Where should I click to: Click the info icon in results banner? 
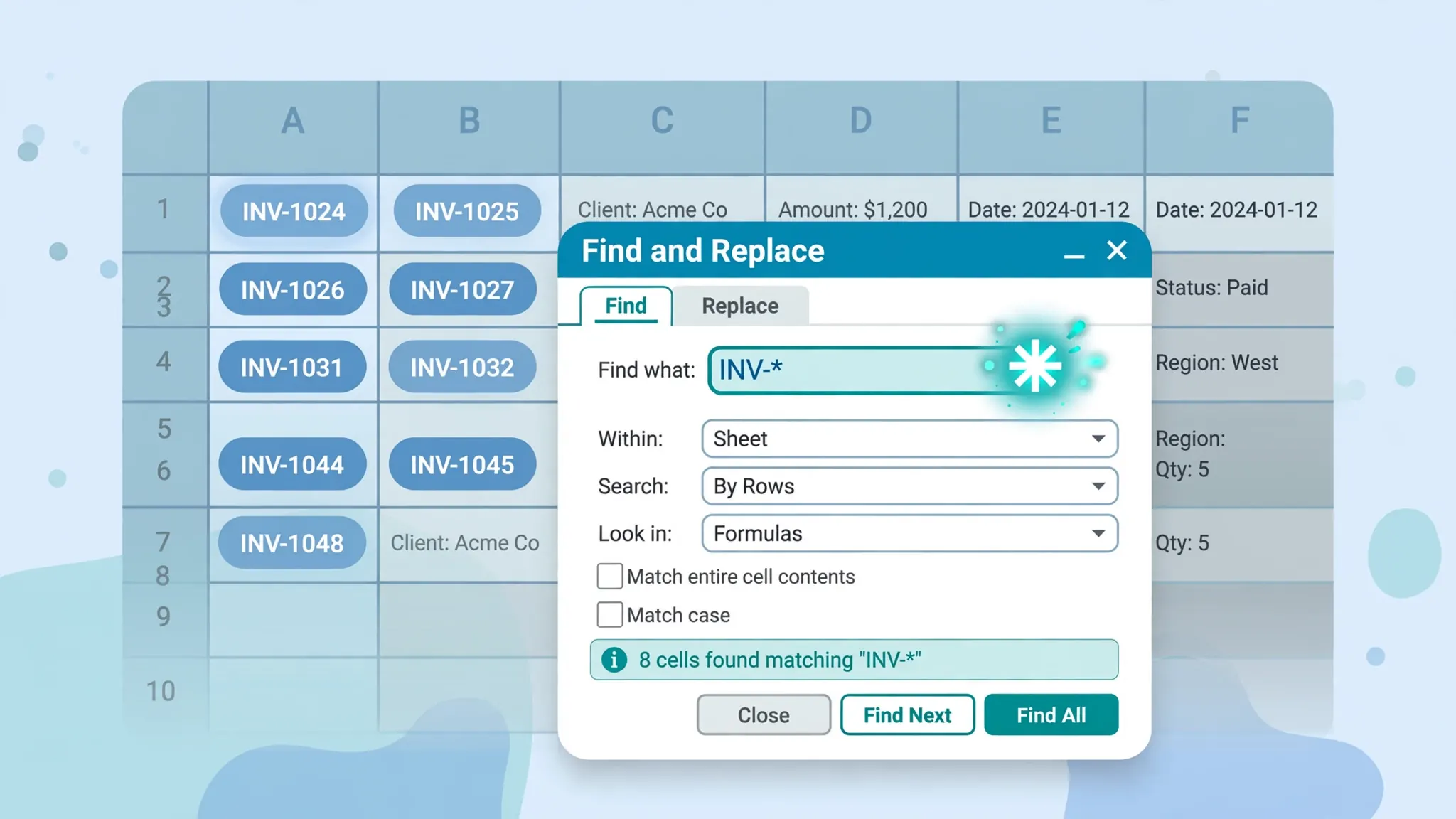pyautogui.click(x=614, y=660)
